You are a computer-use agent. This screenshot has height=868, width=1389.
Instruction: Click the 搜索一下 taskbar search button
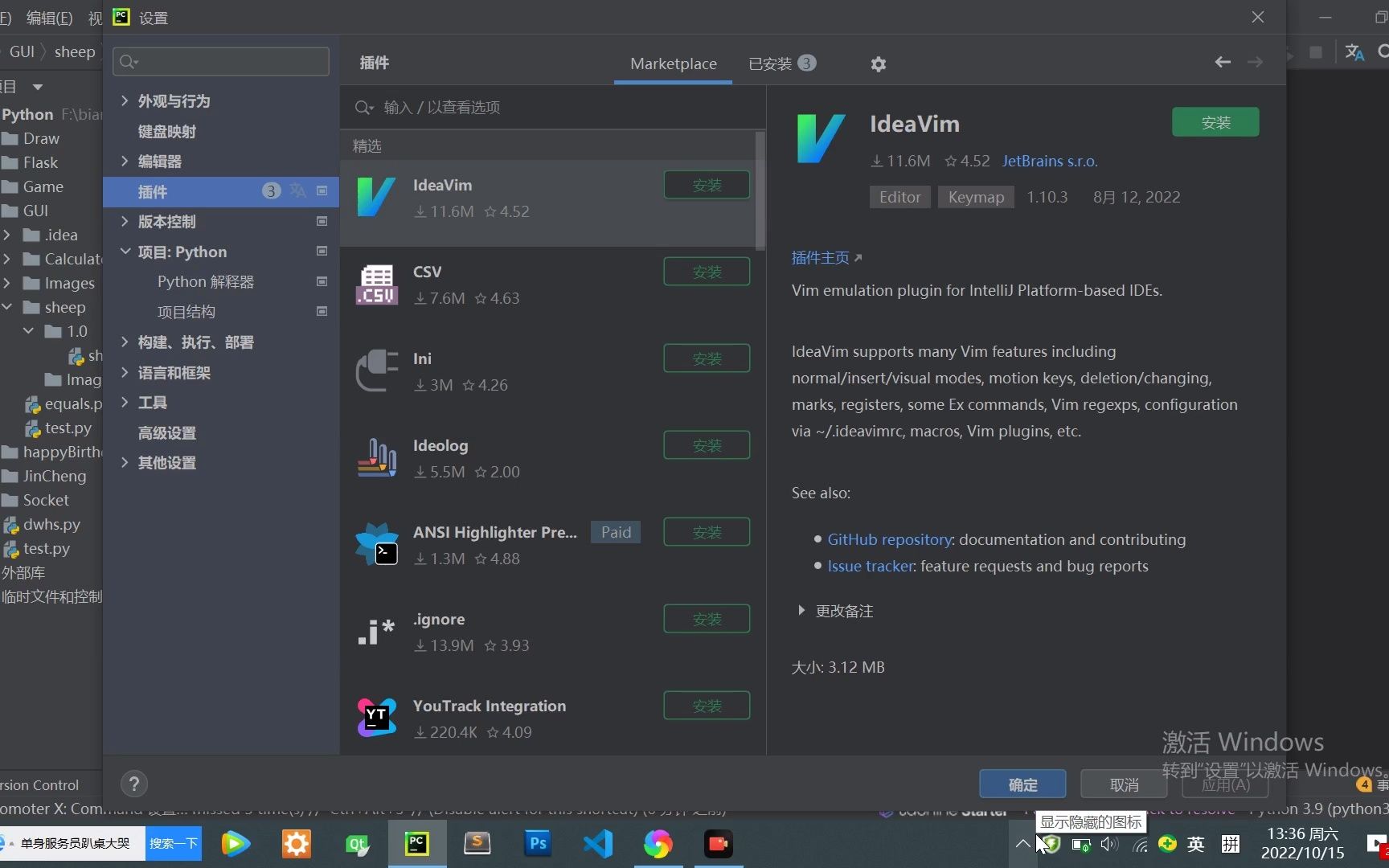pyautogui.click(x=173, y=843)
